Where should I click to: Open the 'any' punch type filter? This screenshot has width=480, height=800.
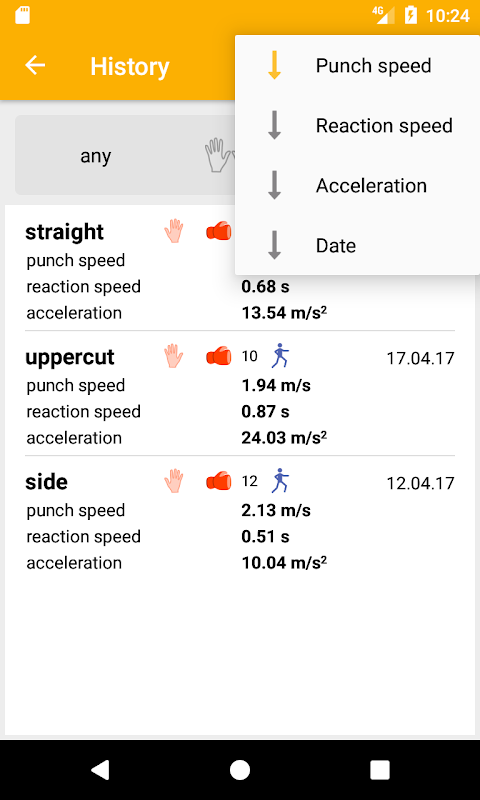(x=95, y=156)
